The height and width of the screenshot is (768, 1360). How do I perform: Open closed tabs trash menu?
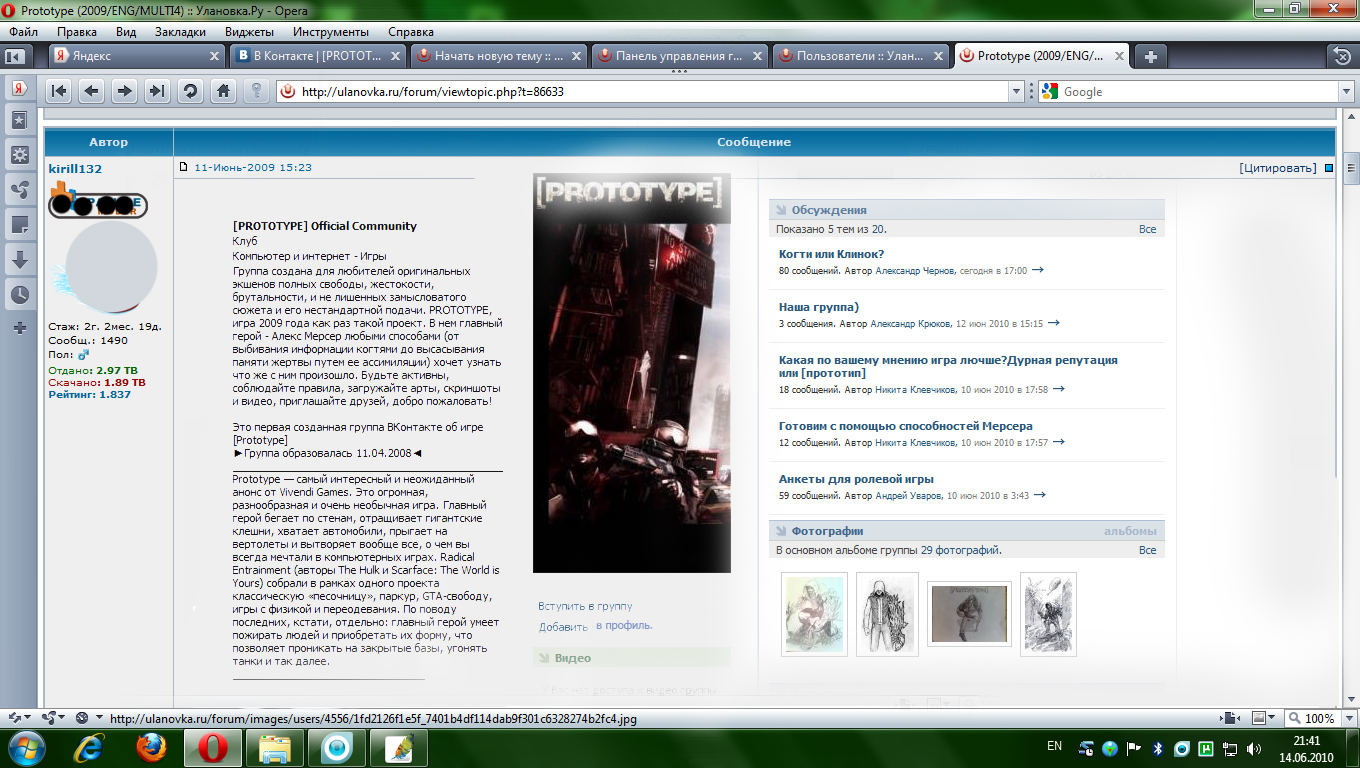[x=1340, y=56]
